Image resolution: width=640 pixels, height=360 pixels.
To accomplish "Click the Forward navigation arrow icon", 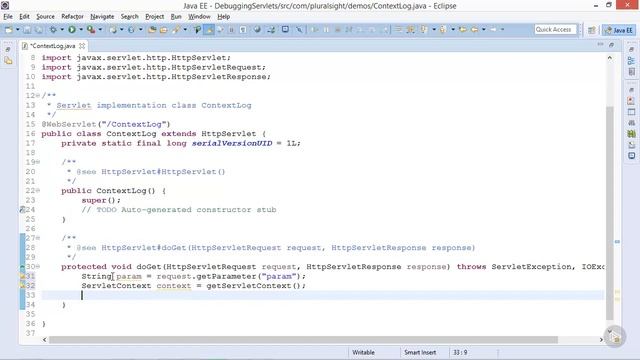I will pos(493,30).
